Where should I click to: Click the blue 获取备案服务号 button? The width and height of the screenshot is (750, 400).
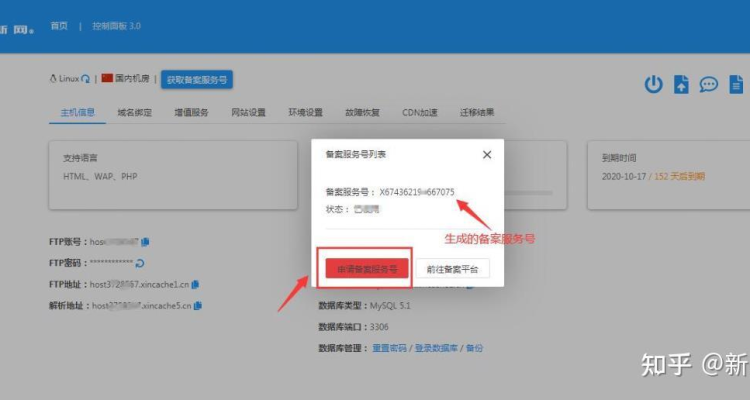point(197,80)
